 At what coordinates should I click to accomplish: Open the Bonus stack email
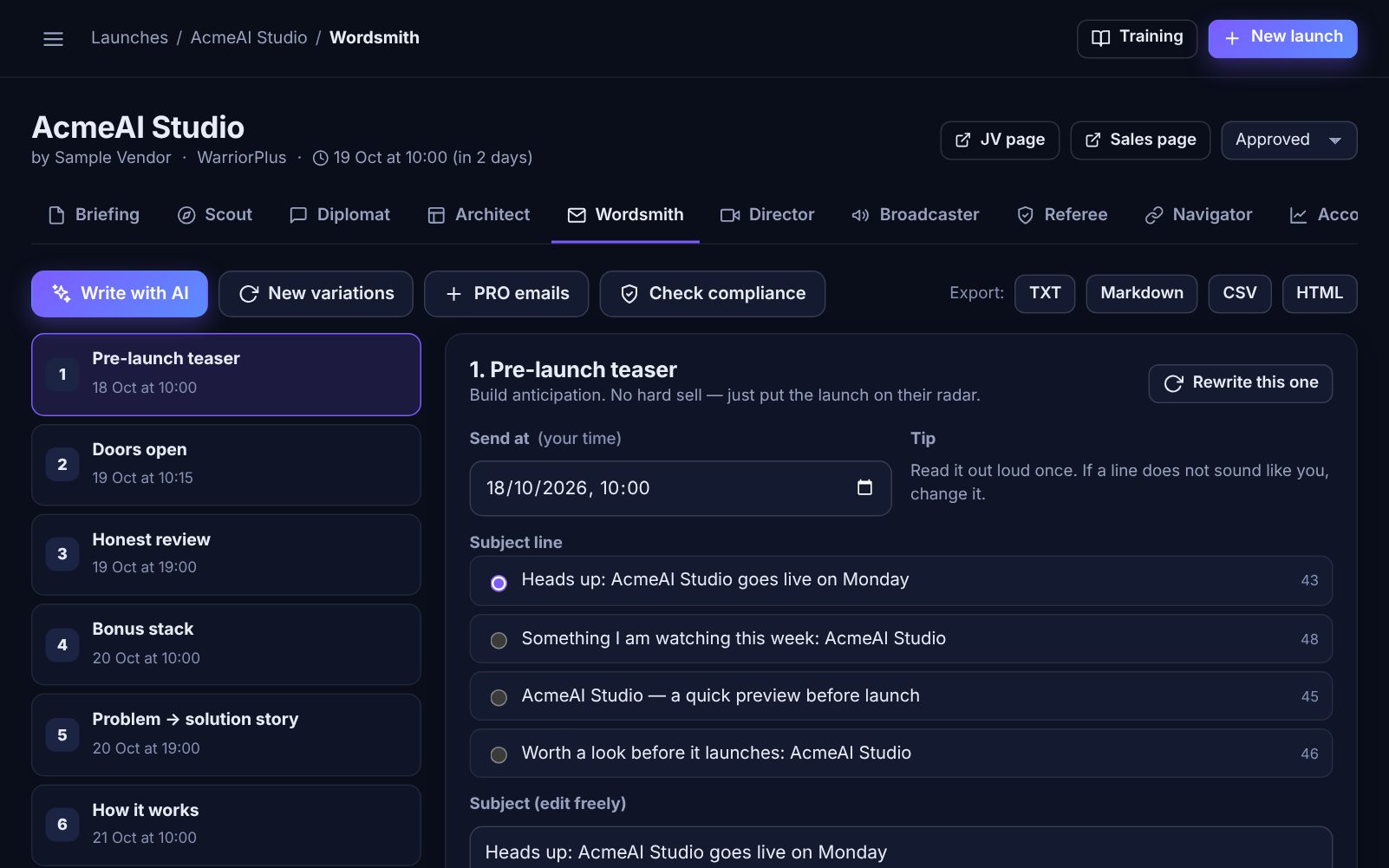225,644
